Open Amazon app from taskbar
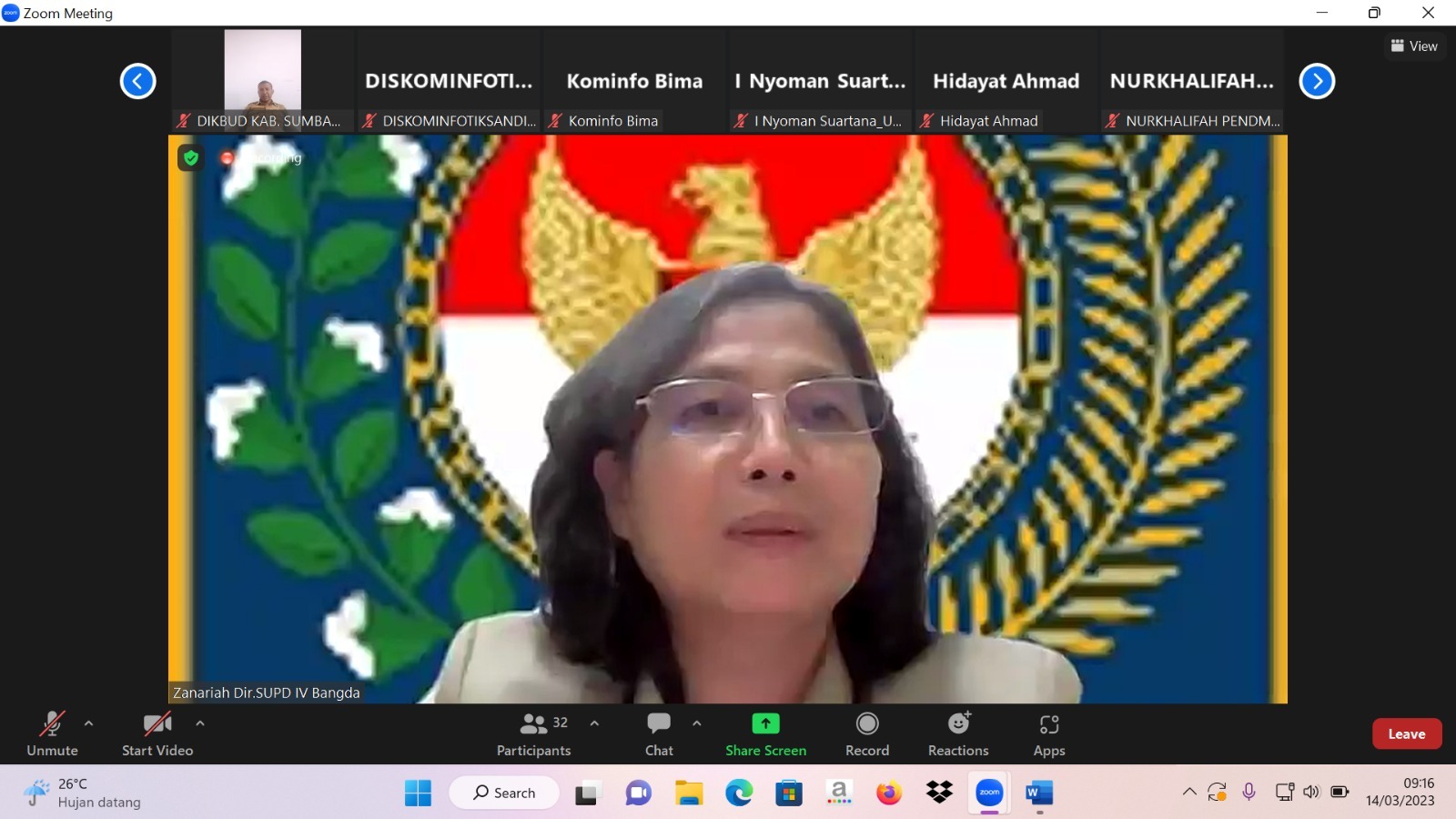1456x819 pixels. [x=839, y=793]
